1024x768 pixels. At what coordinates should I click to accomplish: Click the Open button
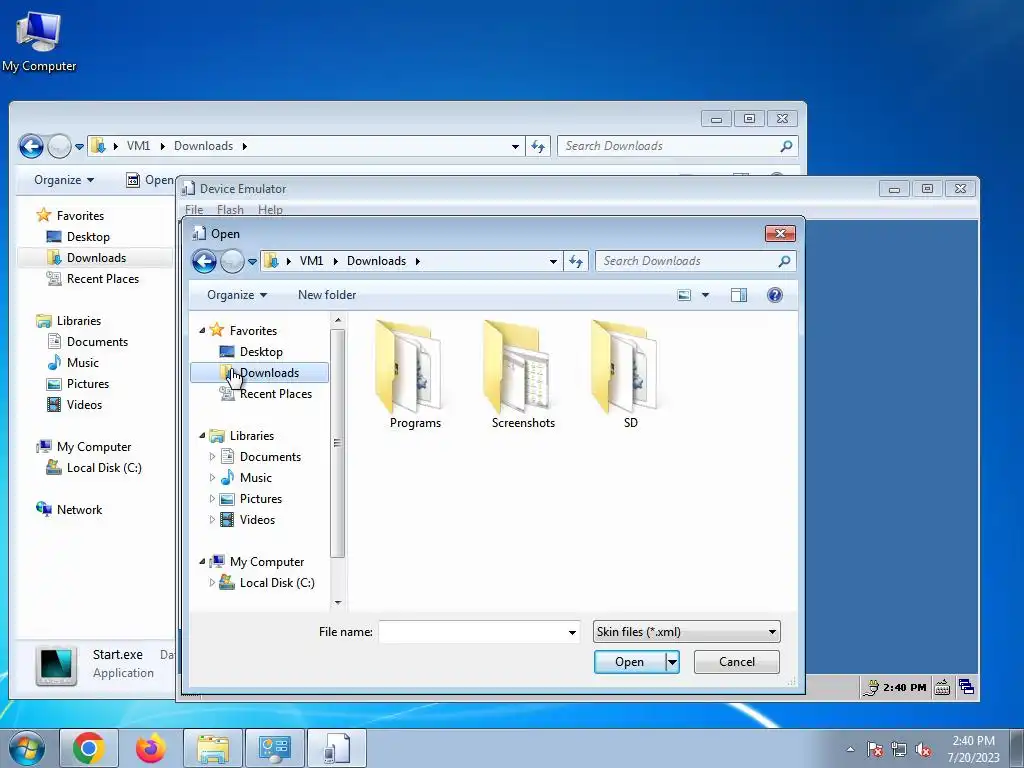tap(630, 662)
